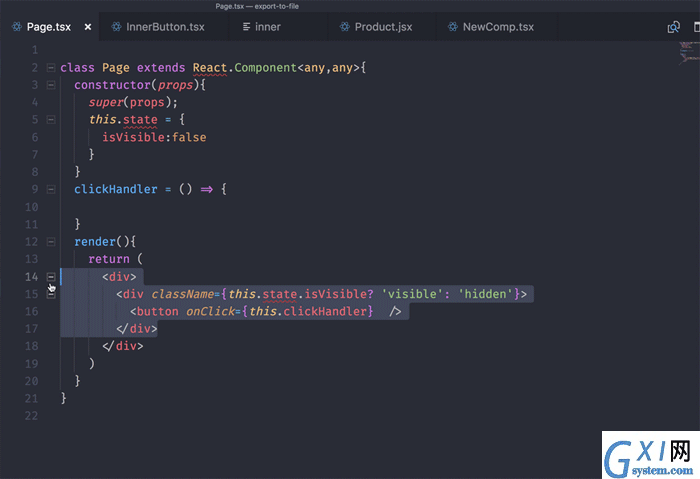Click 'clickHandler' definition on line 9
700x479 pixels.
point(116,189)
